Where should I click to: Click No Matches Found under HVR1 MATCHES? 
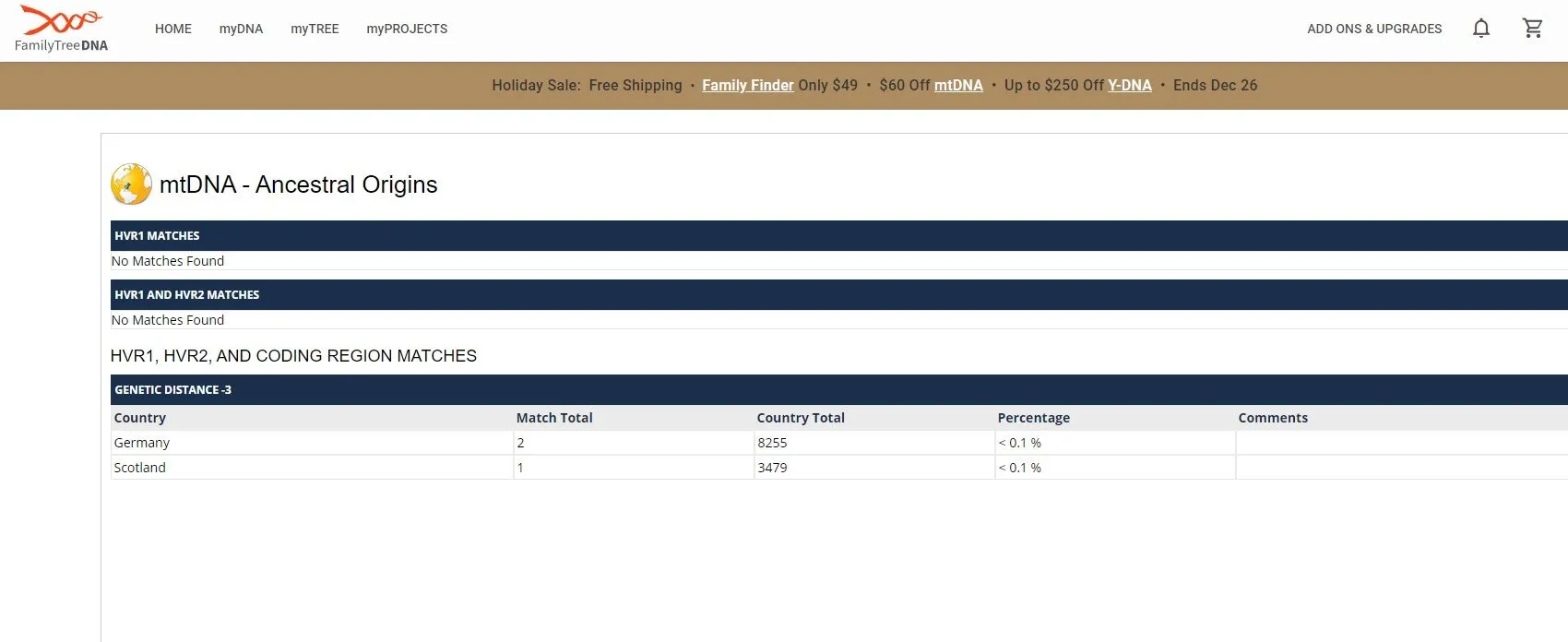point(168,261)
